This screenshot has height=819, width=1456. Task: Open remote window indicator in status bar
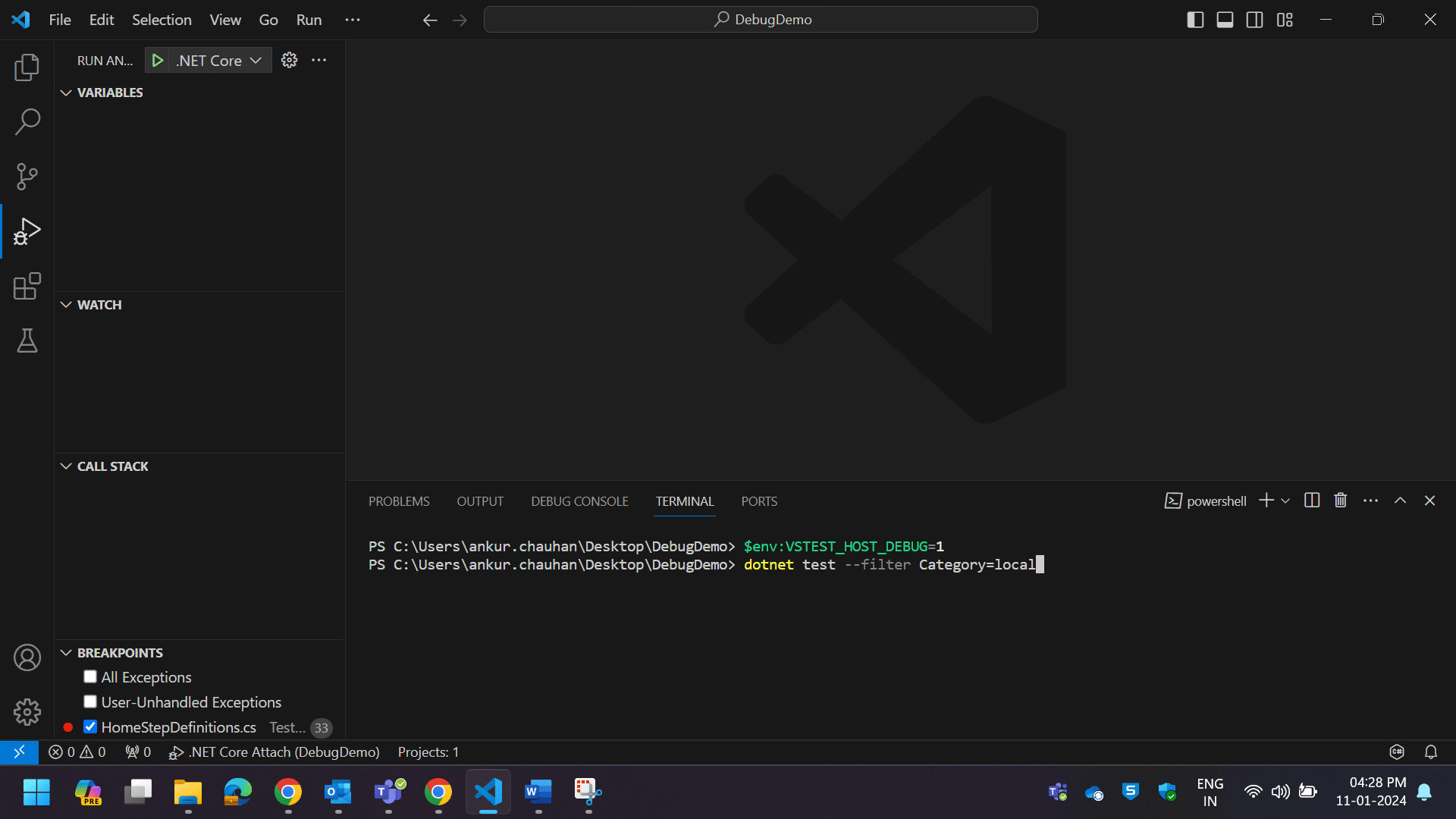[19, 752]
